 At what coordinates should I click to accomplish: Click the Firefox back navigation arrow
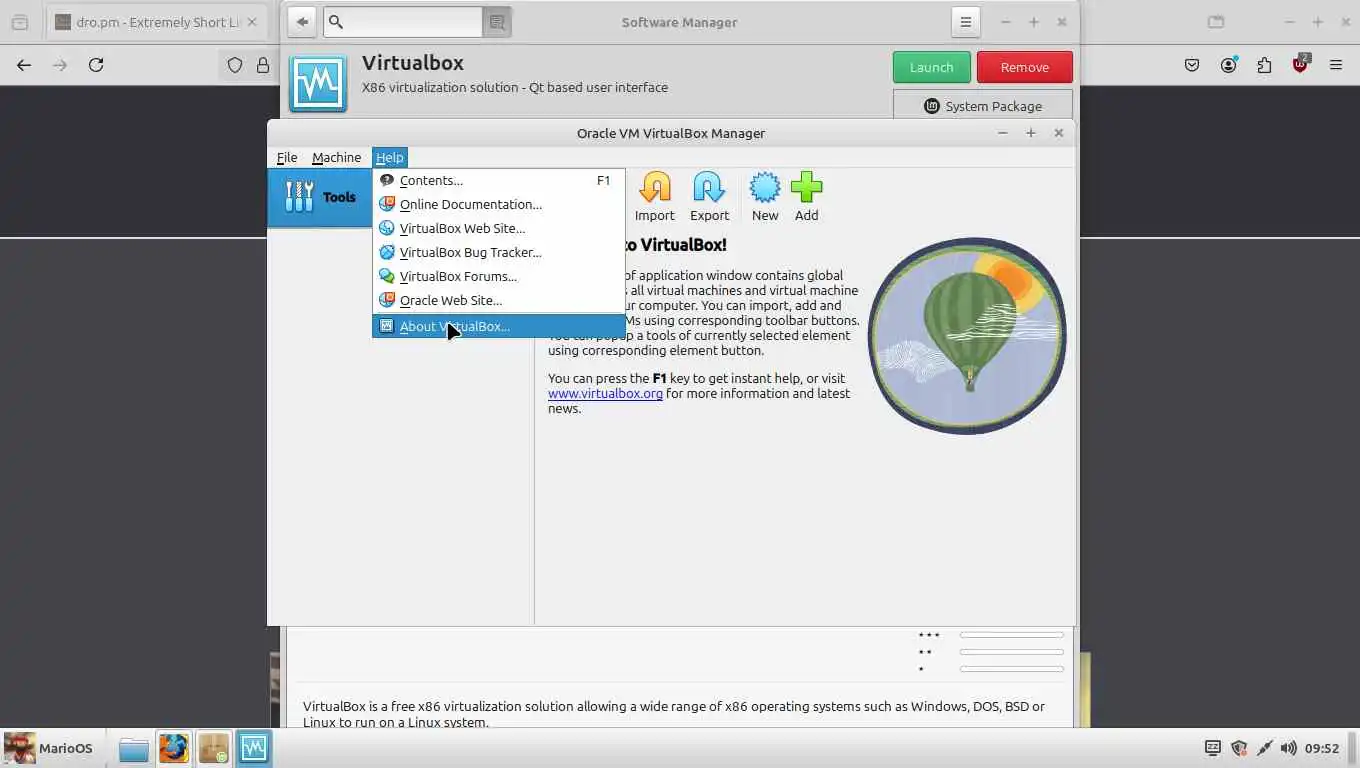click(x=24, y=65)
